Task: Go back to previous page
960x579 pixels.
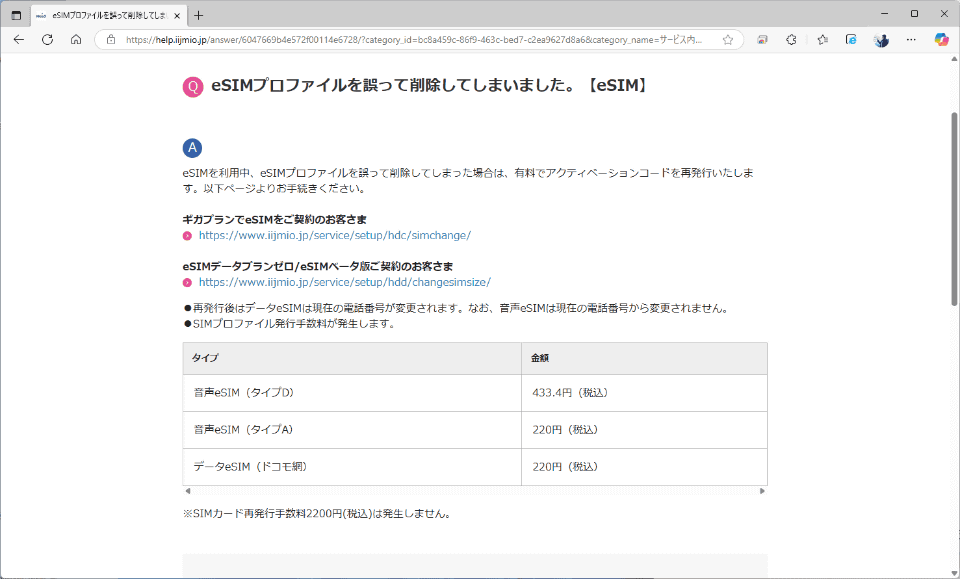Action: (x=19, y=40)
